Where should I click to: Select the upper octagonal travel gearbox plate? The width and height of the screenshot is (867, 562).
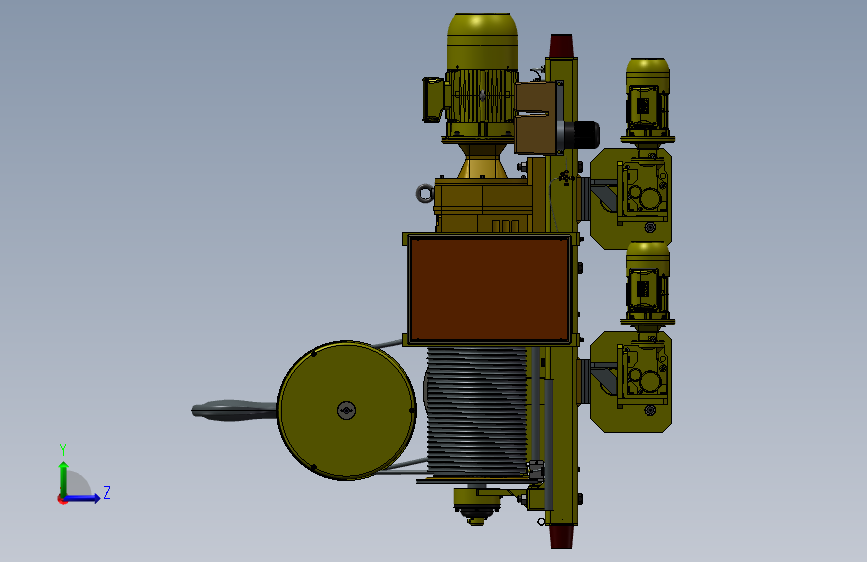[631, 199]
